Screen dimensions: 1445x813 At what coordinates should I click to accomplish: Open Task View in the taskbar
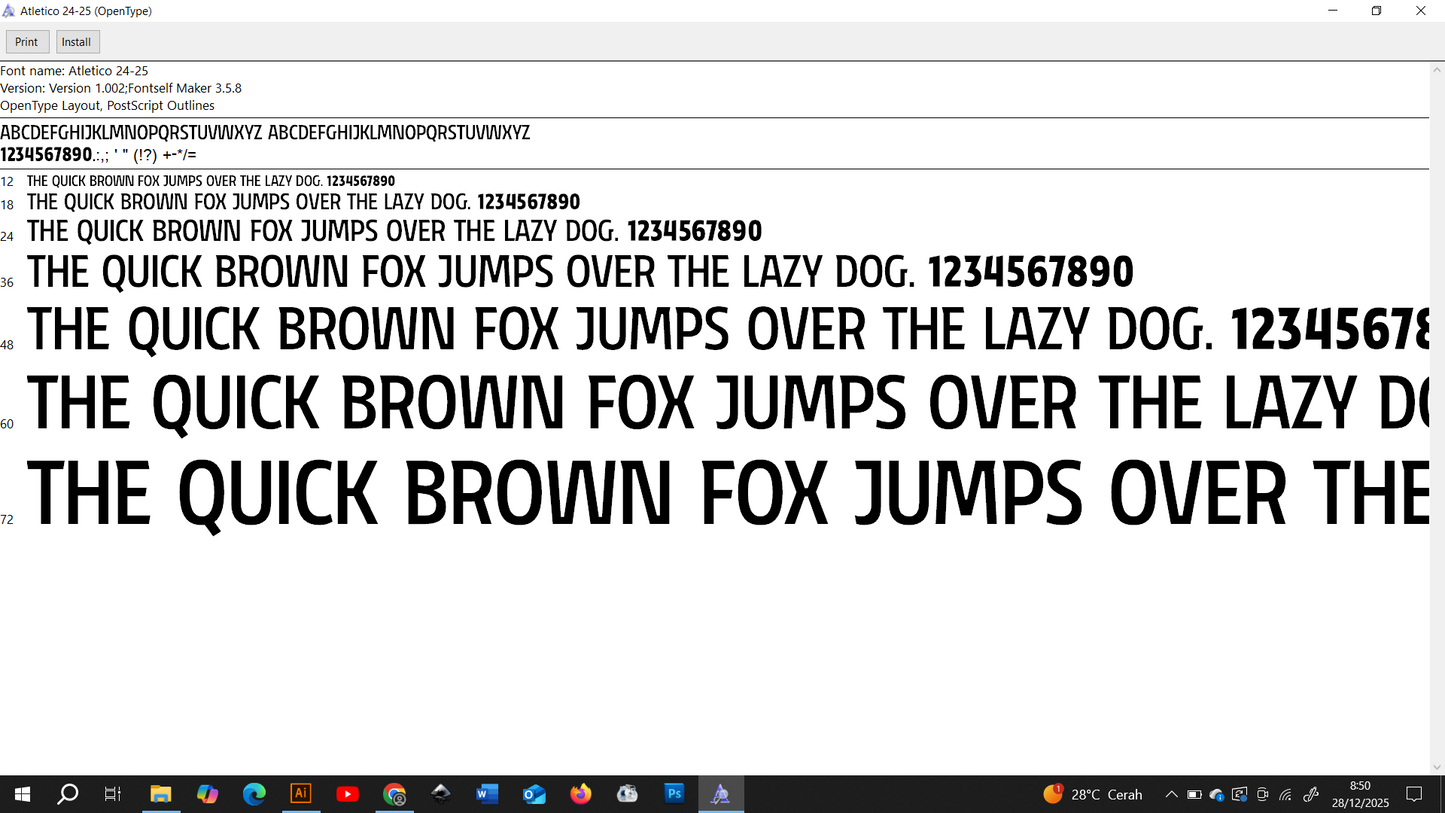pos(113,794)
